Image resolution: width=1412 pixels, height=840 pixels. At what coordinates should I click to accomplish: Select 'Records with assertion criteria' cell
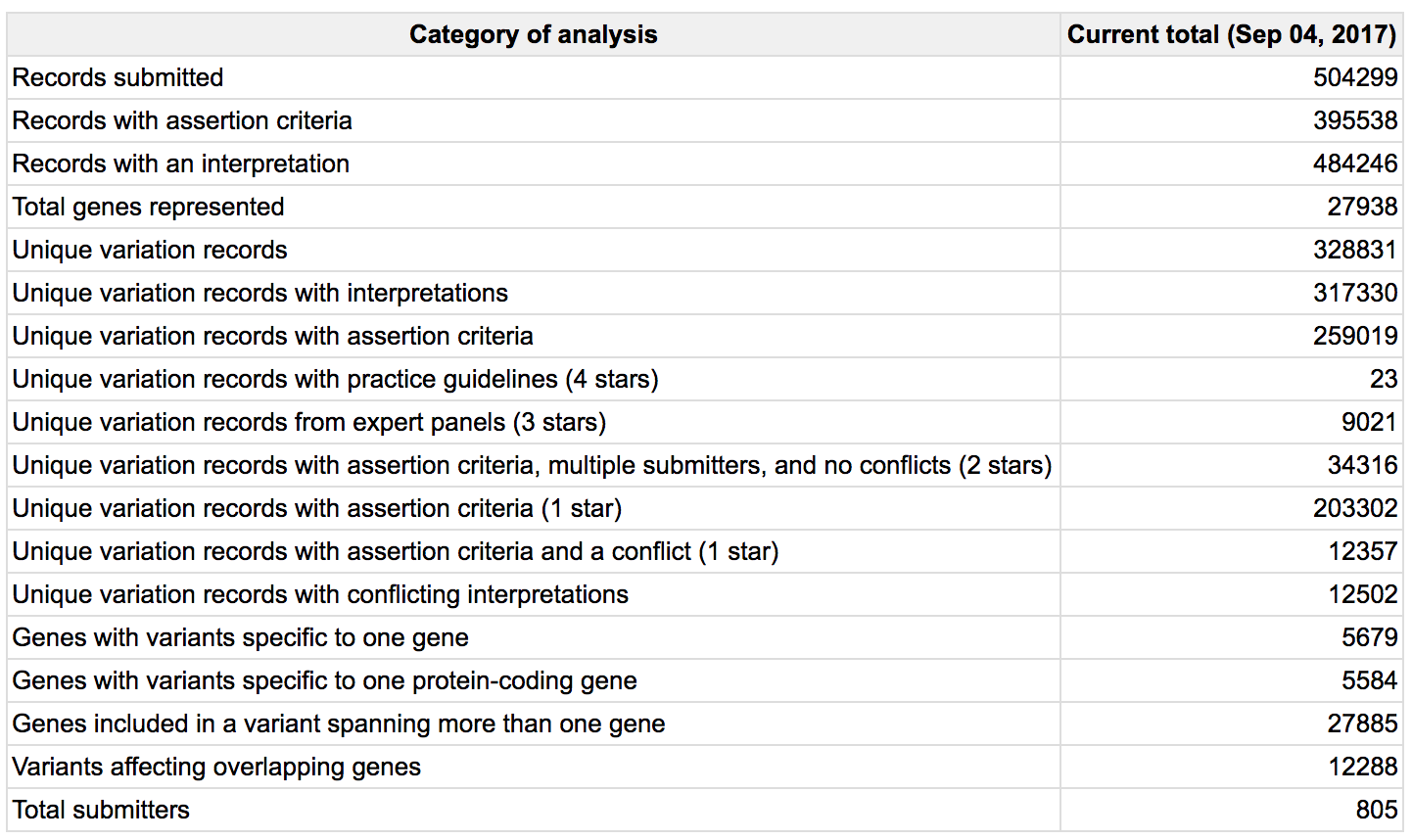182,120
